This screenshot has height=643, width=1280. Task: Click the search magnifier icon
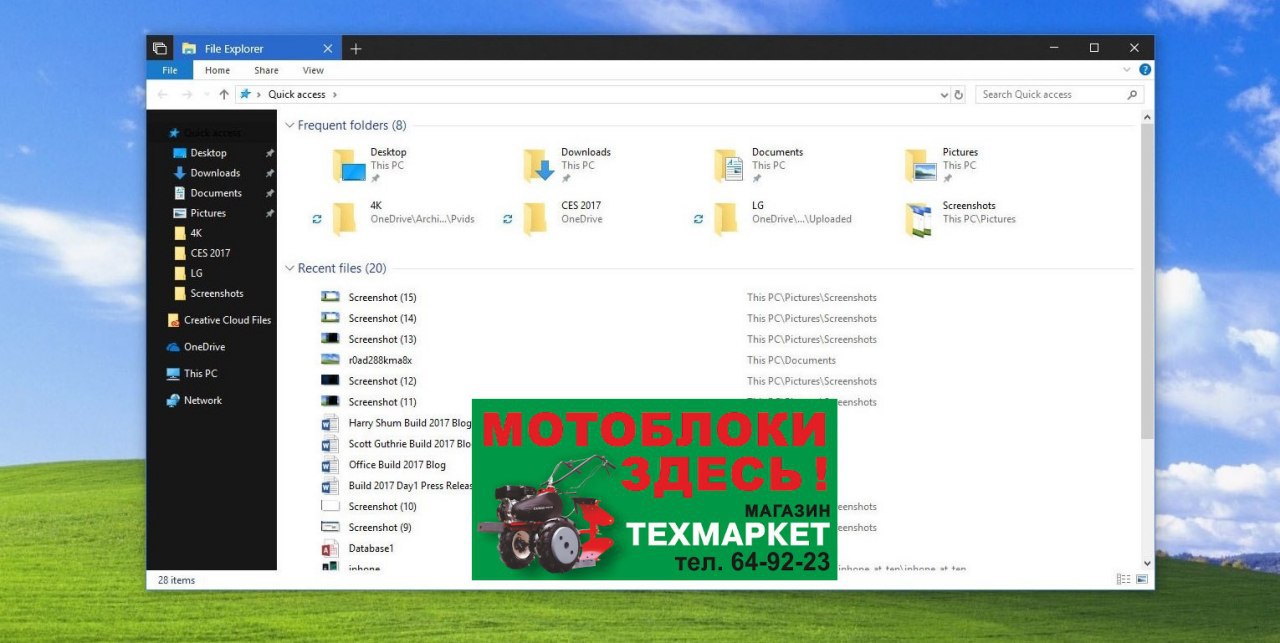(1132, 94)
